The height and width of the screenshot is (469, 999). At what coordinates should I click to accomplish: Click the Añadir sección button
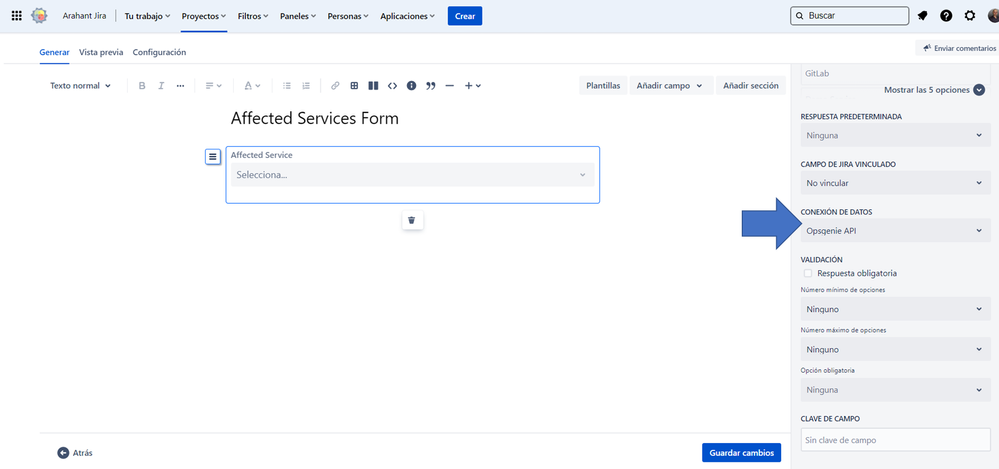tap(751, 85)
